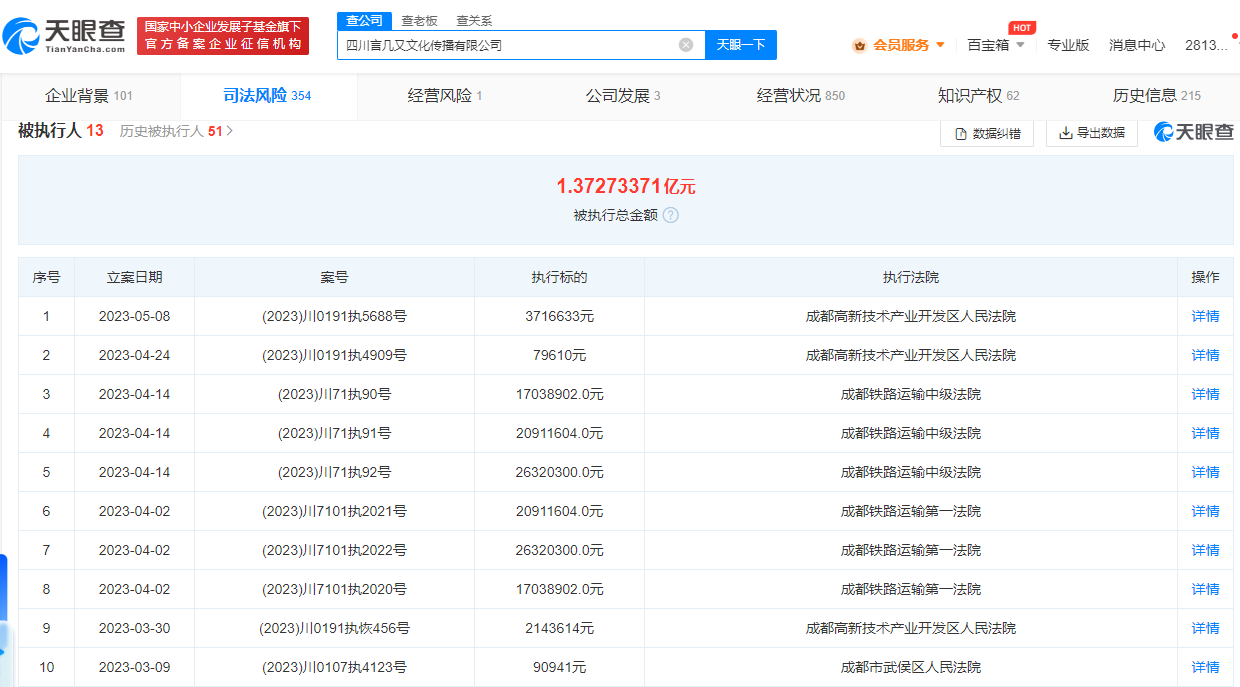1240x687 pixels.
Task: Click the 数据纠错 button
Action: coord(987,133)
